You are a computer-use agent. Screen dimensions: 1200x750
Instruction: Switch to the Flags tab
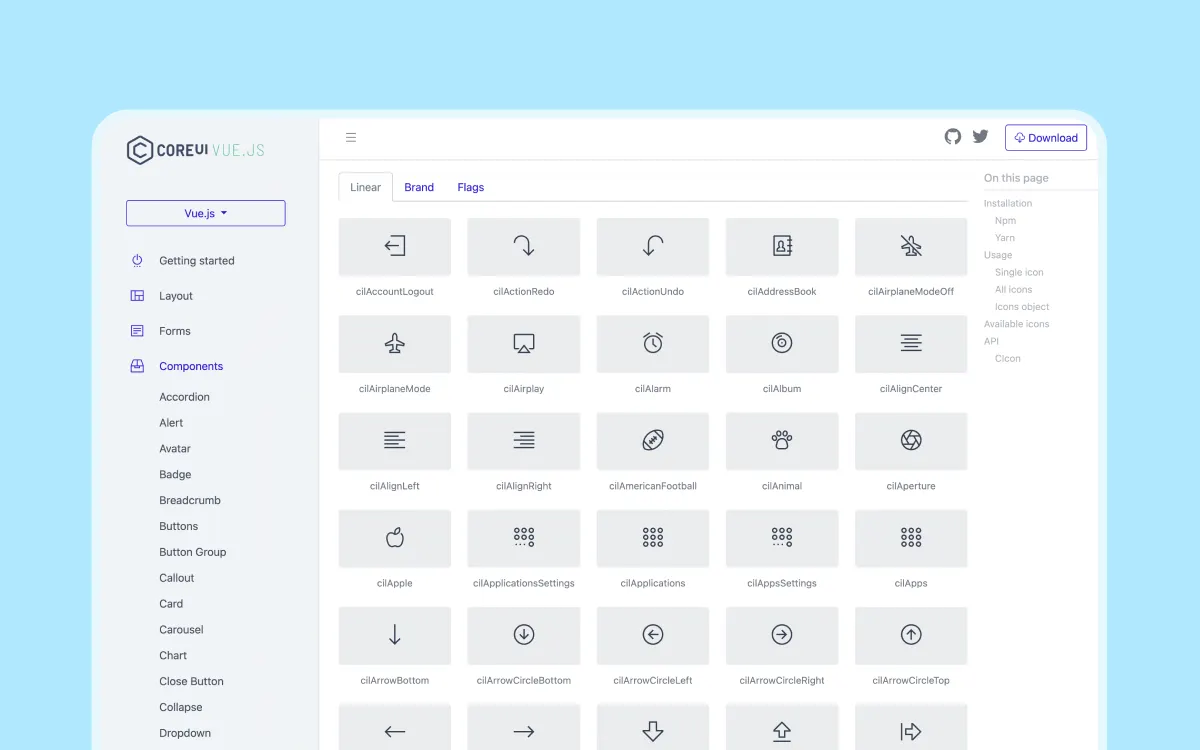[x=470, y=187]
